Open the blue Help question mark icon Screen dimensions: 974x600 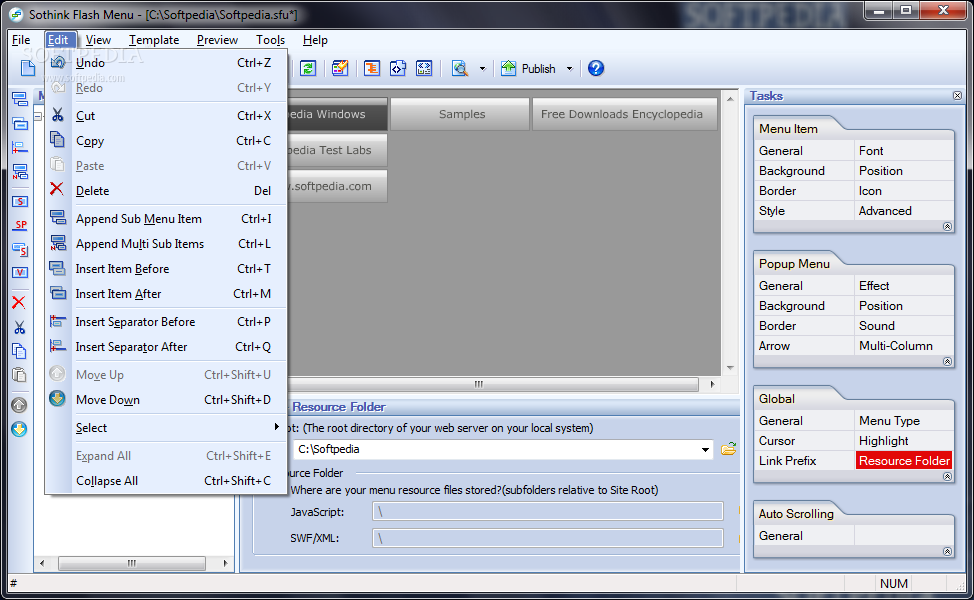point(596,68)
